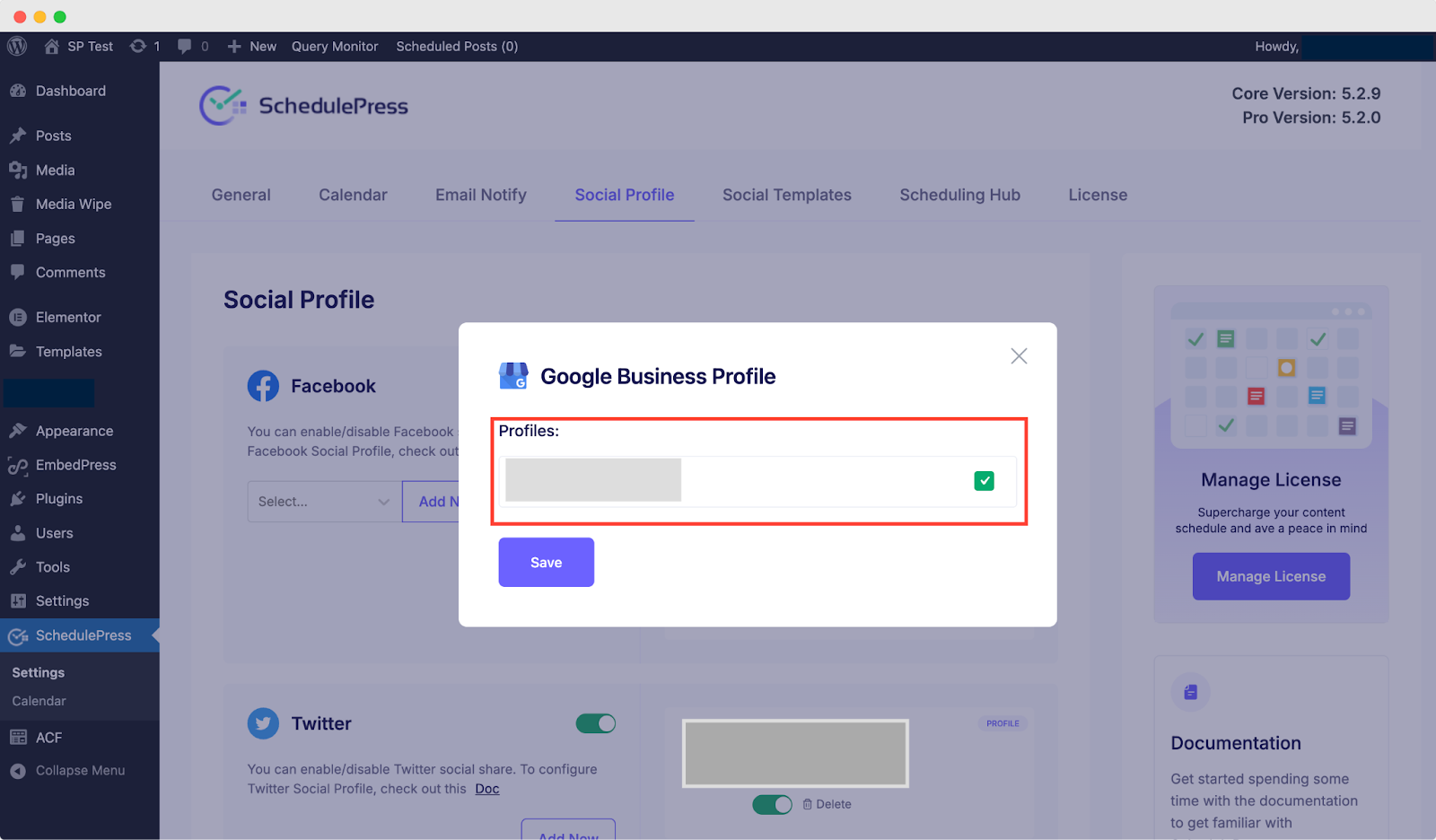
Task: Open the Social Templates tab
Action: (x=787, y=195)
